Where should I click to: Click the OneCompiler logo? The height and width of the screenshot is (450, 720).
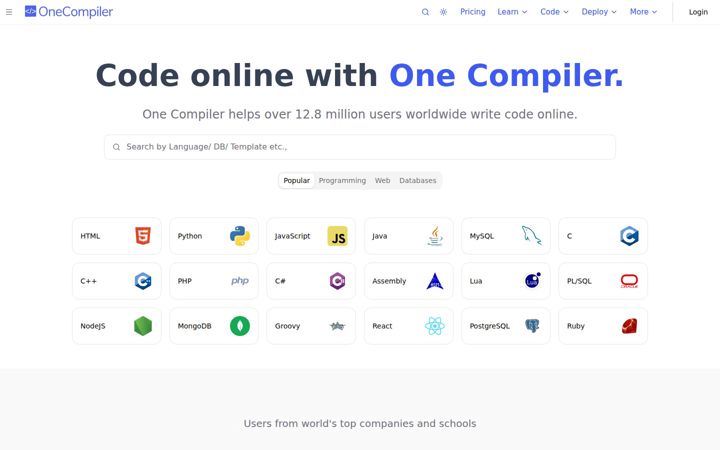tap(69, 11)
